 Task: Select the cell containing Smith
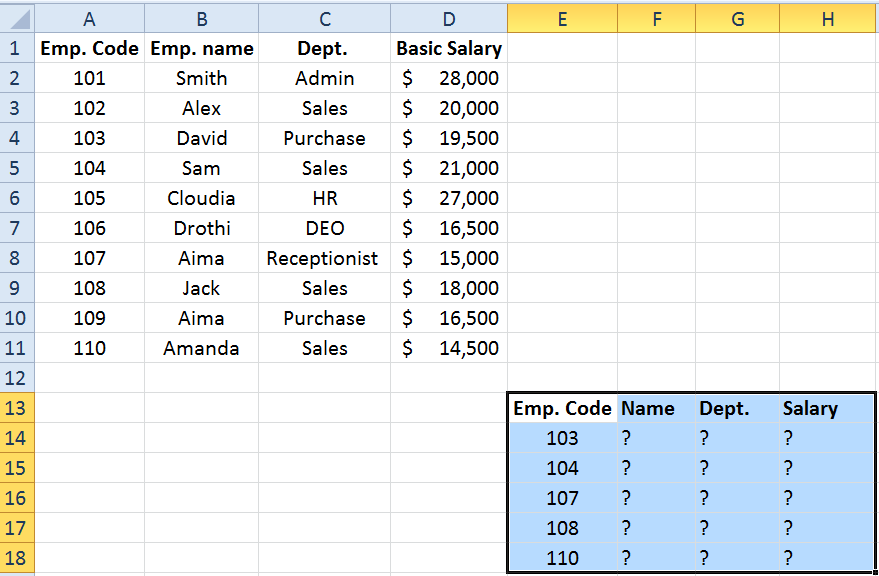pyautogui.click(x=201, y=78)
